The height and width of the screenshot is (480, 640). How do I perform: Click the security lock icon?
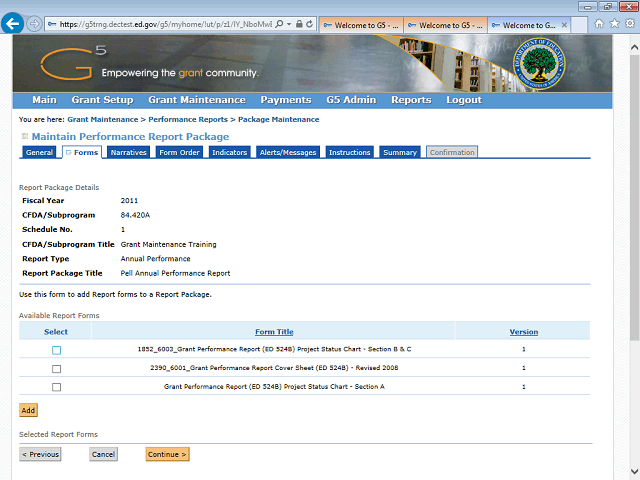coord(299,24)
